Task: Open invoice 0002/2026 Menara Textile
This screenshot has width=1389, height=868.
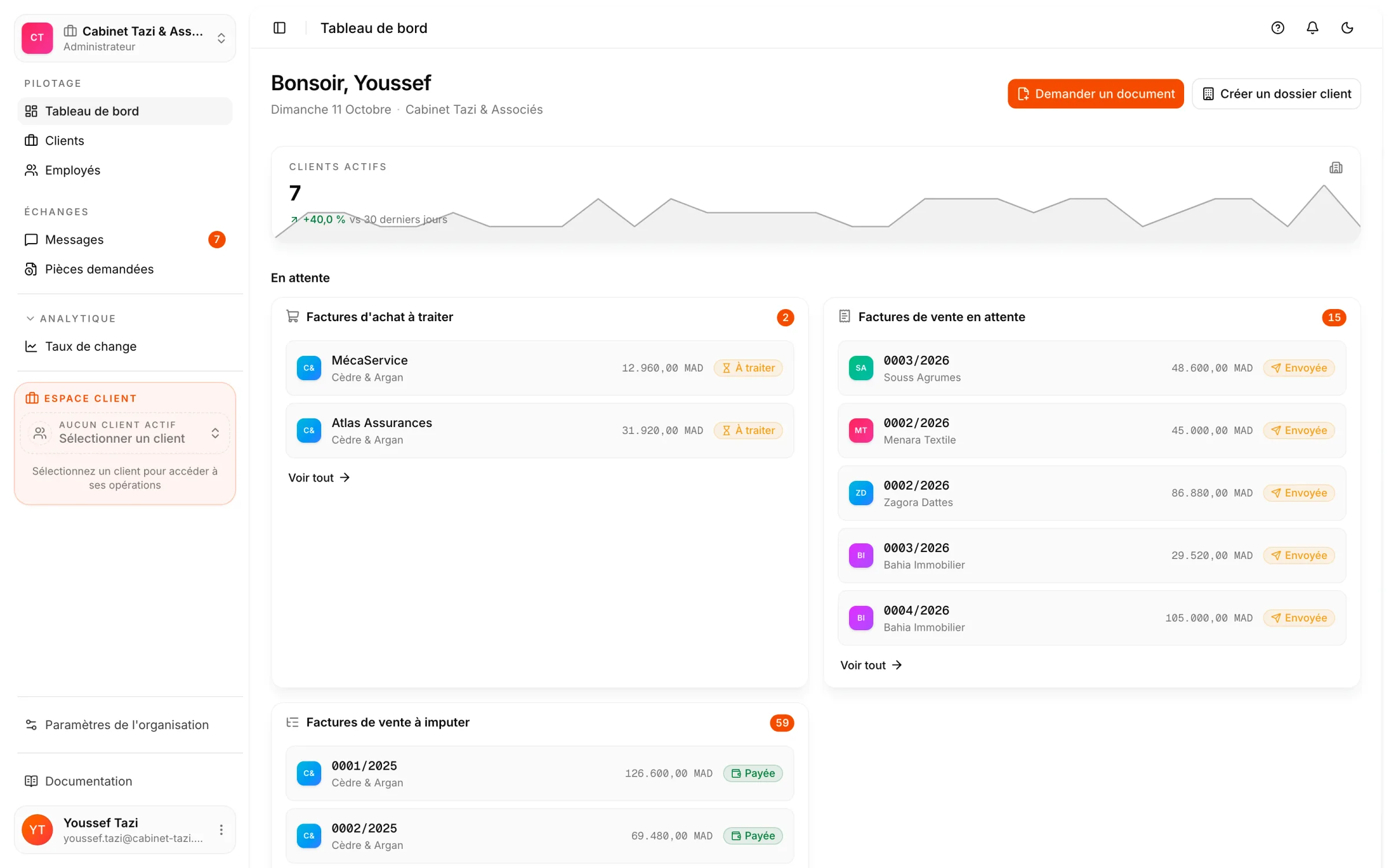Action: (x=1091, y=431)
